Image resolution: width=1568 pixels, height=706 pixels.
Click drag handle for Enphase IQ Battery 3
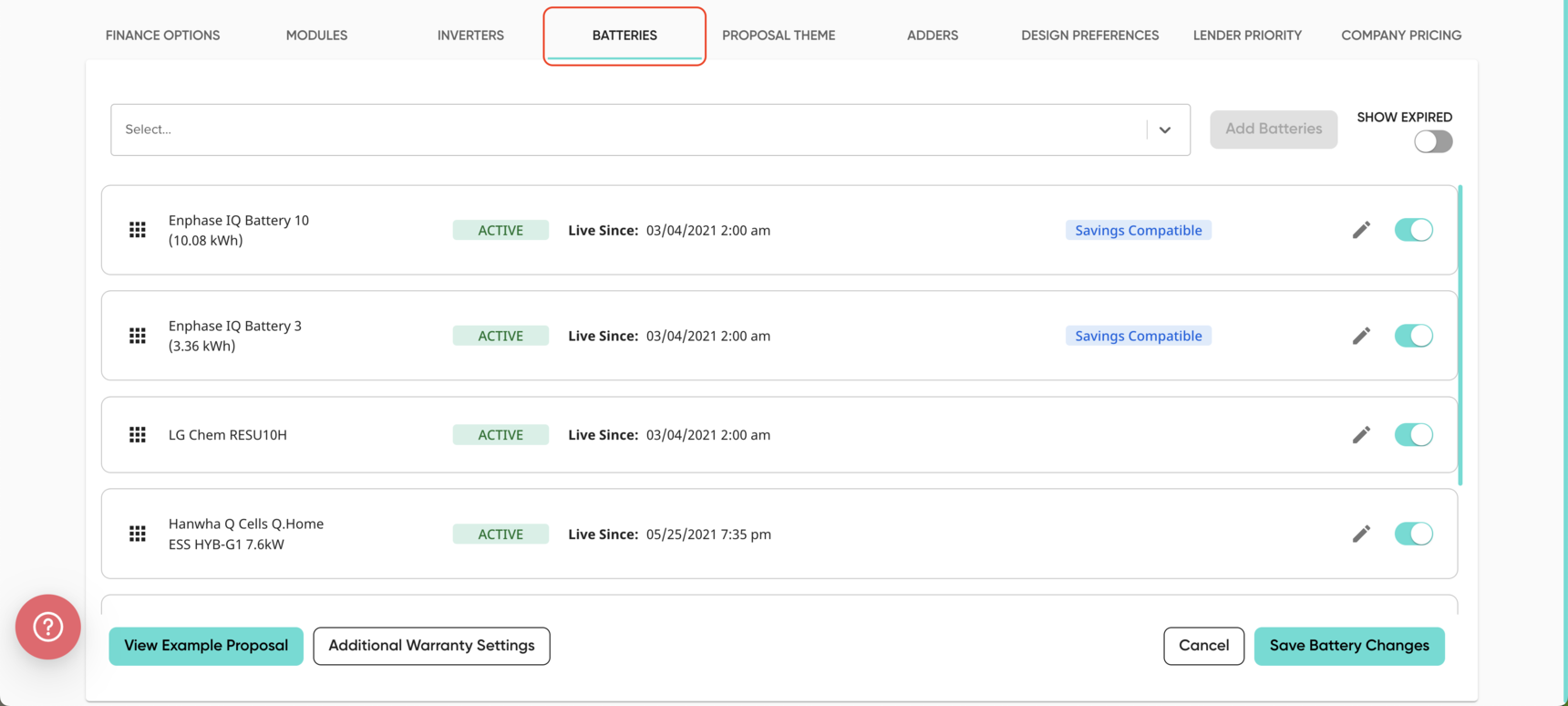[138, 336]
